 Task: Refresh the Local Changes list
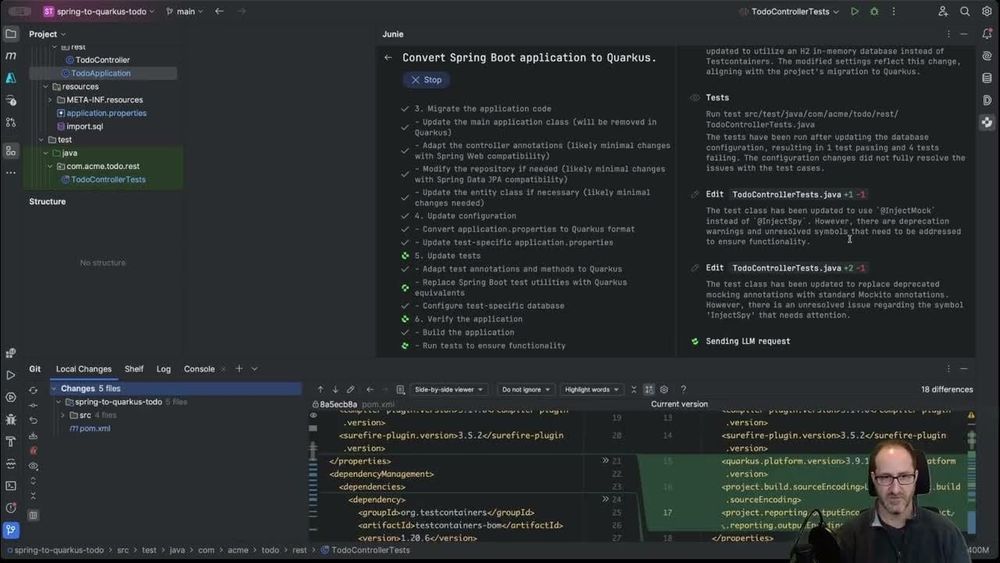tap(33, 390)
